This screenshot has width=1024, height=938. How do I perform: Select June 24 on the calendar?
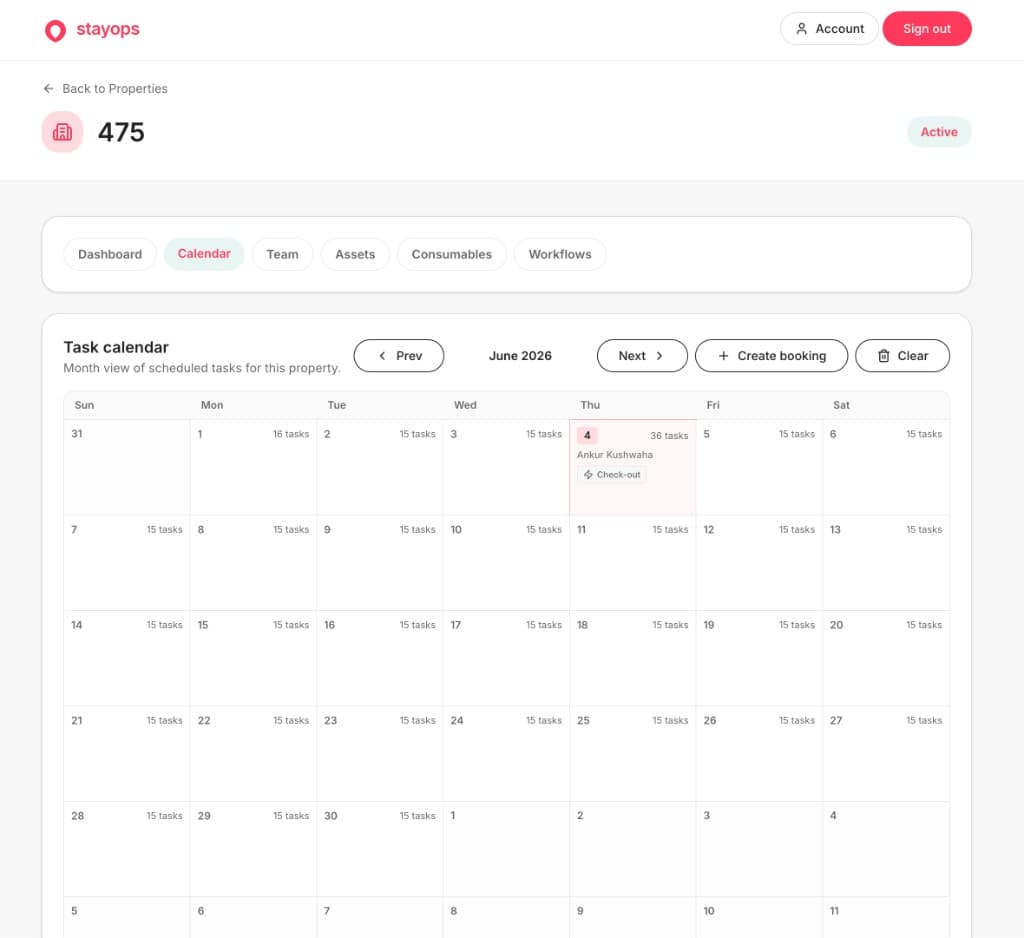coord(506,753)
